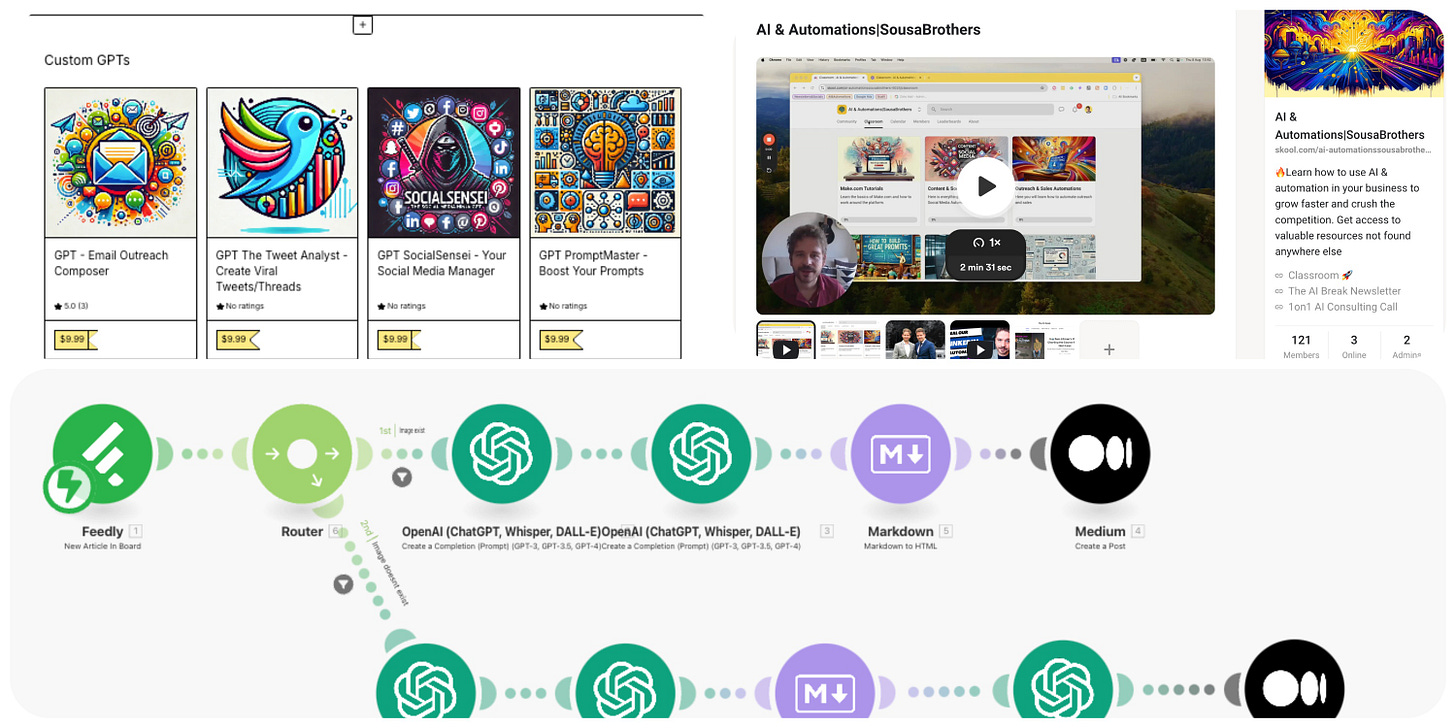Click the 3 Online count
Screen dimensions: 1456x728
[1354, 347]
